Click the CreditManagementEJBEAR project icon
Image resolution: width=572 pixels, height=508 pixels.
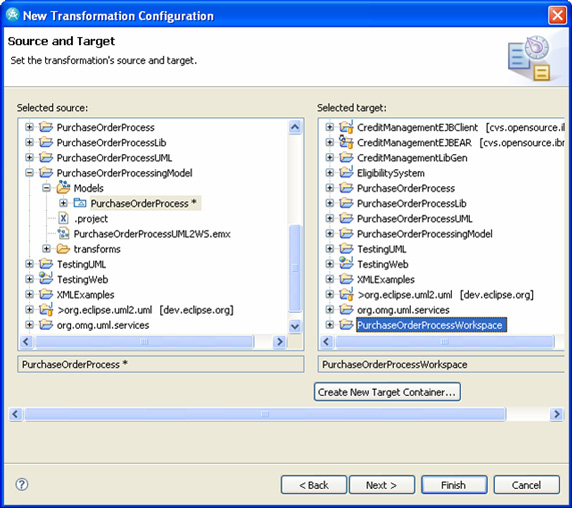pos(346,142)
